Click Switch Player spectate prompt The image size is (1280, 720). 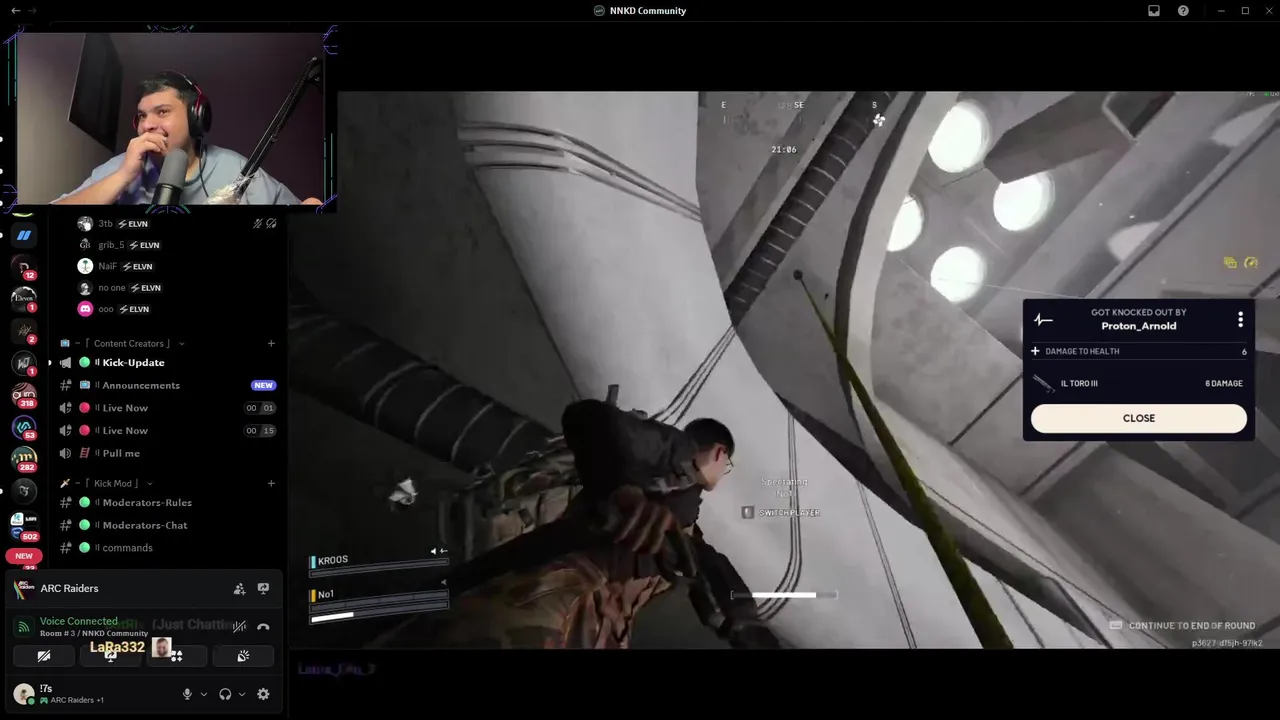(781, 513)
